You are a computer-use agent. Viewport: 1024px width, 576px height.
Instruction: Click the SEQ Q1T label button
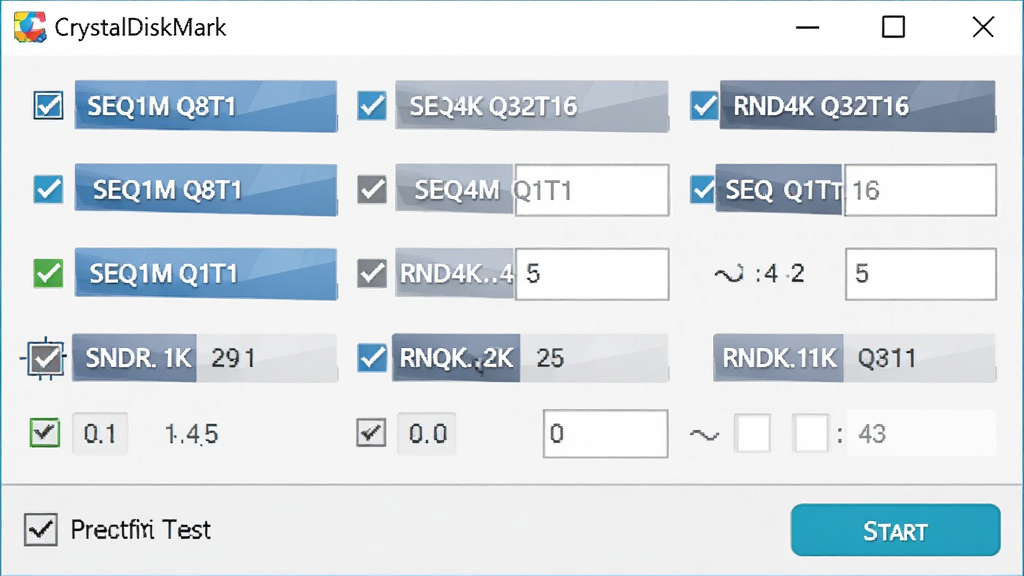(780, 190)
